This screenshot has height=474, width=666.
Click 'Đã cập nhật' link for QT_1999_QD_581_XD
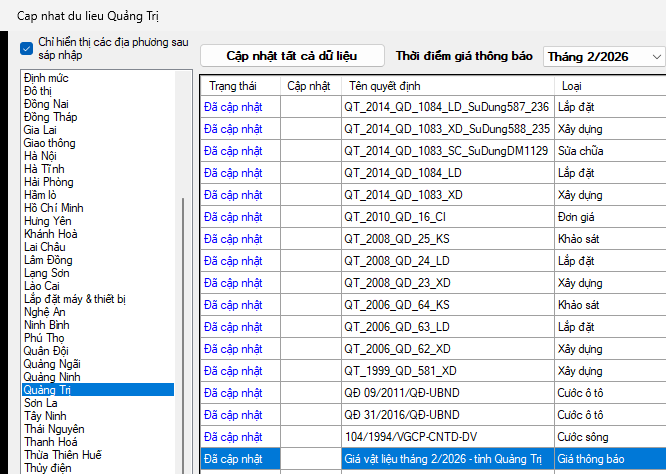(232, 370)
